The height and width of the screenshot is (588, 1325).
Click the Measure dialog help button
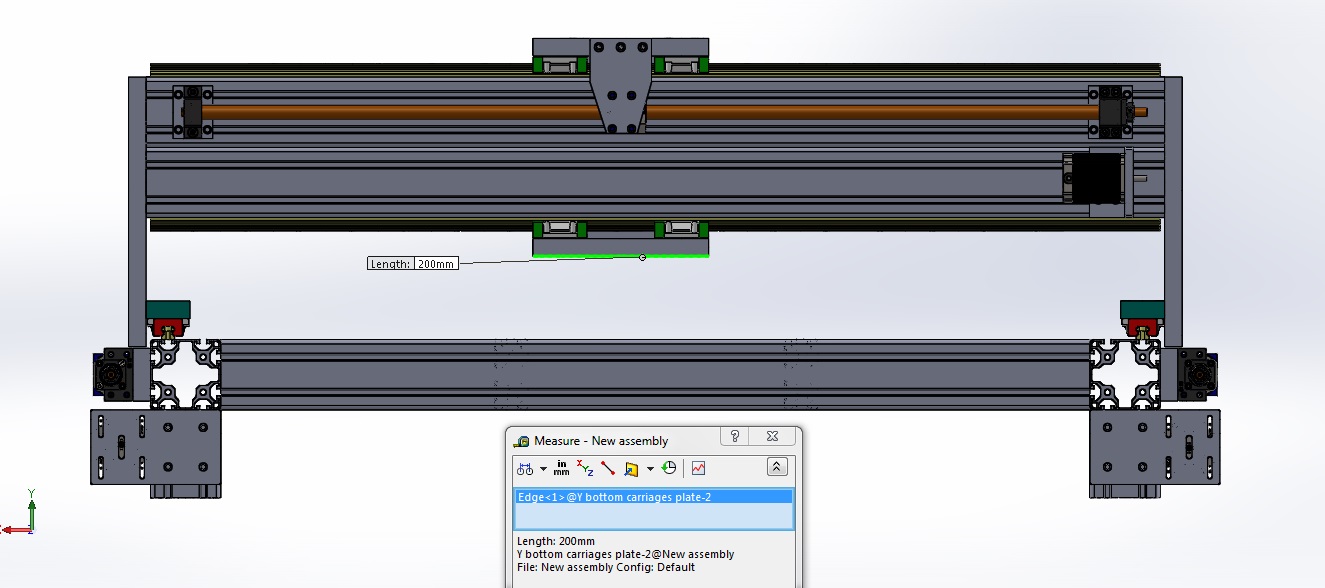735,437
